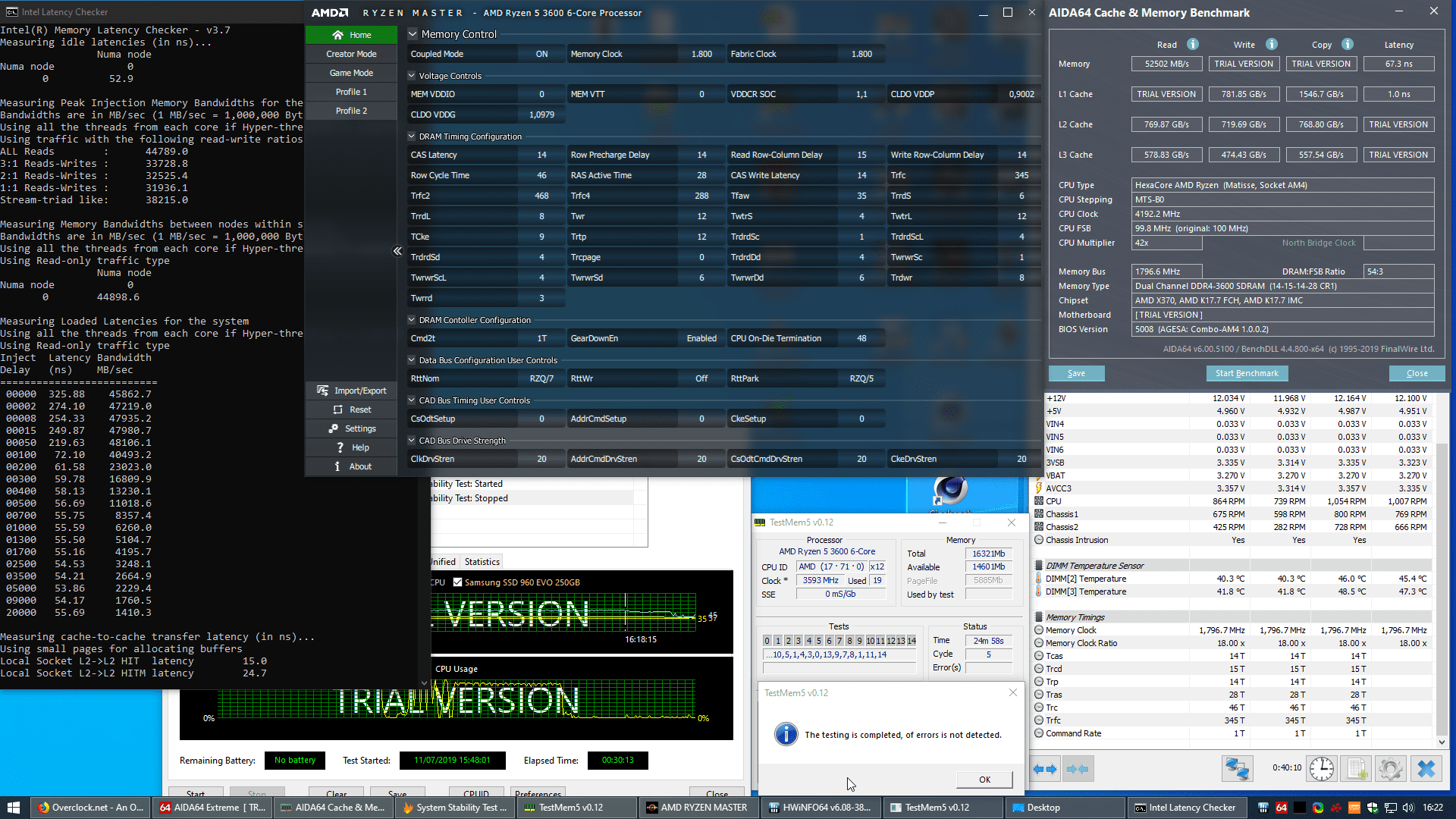Click HWiNFO expand columns blue arrows icon
Image resolution: width=1456 pixels, height=819 pixels.
pos(1045,769)
